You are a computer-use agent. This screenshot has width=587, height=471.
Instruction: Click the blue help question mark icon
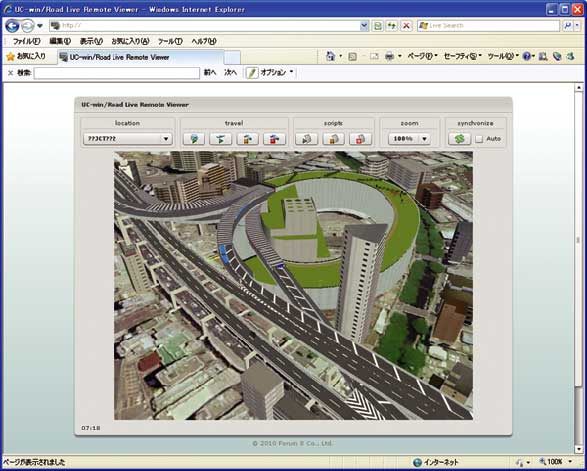pos(527,57)
